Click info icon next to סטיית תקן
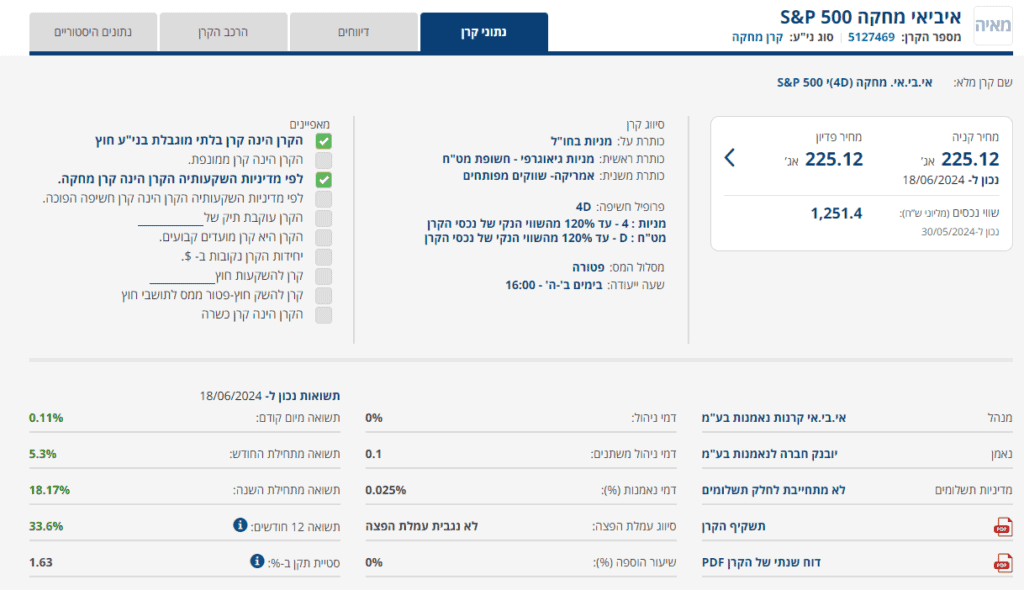Image resolution: width=1024 pixels, height=590 pixels. click(x=257, y=561)
